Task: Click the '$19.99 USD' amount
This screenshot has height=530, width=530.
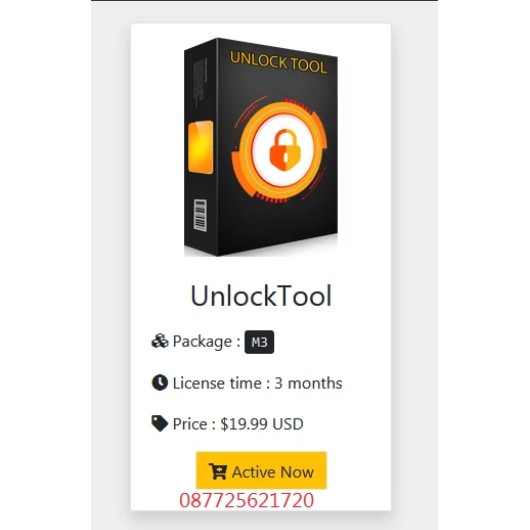Action: [x=262, y=424]
